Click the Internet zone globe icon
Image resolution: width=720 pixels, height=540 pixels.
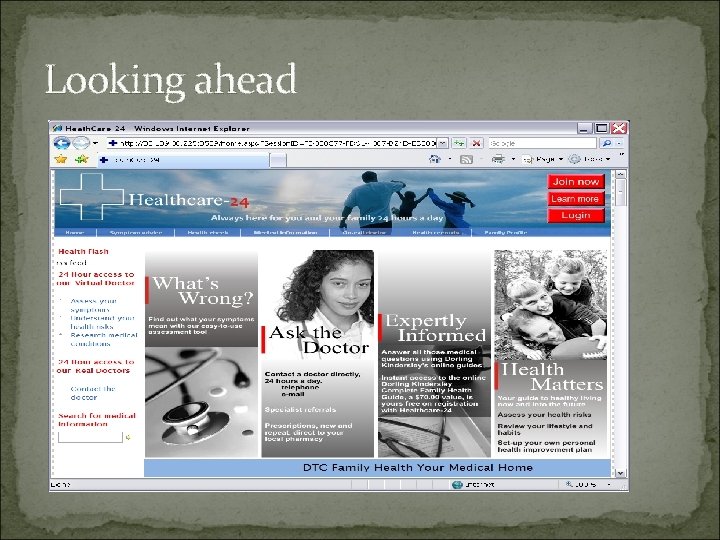tap(457, 484)
